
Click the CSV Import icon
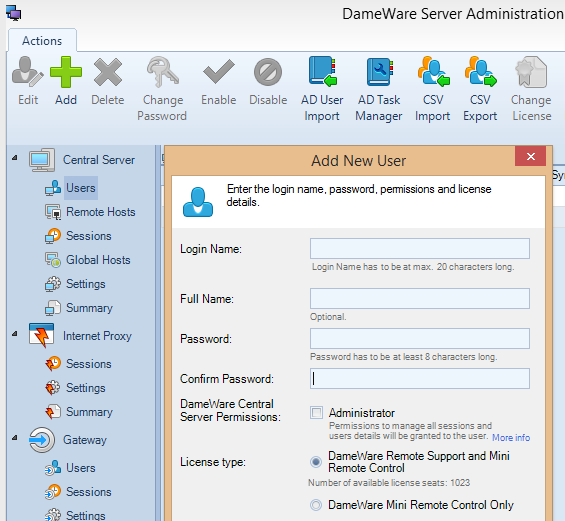[433, 72]
